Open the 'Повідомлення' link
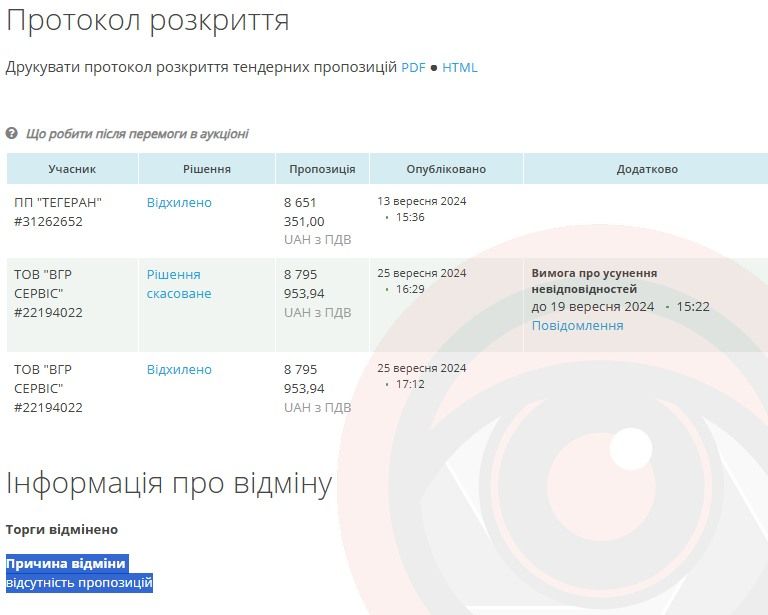Viewport: 768px width, 615px height. pos(577,326)
